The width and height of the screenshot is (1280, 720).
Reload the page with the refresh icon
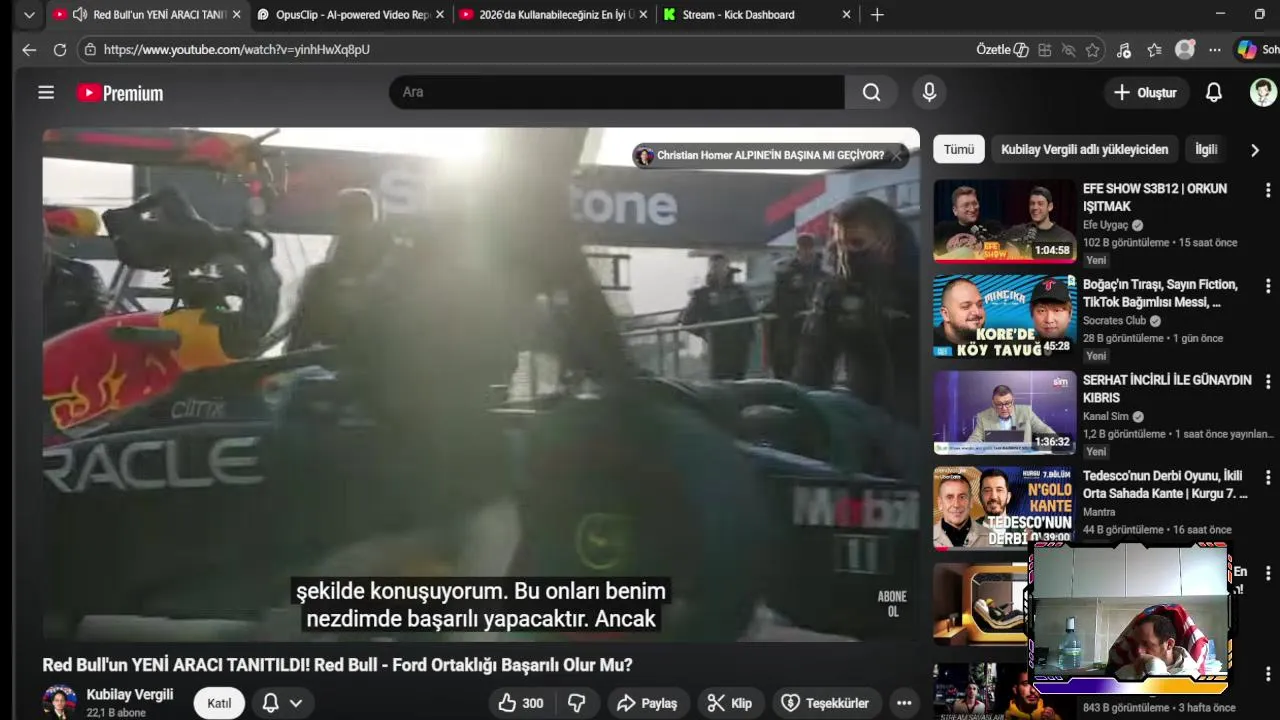[60, 50]
